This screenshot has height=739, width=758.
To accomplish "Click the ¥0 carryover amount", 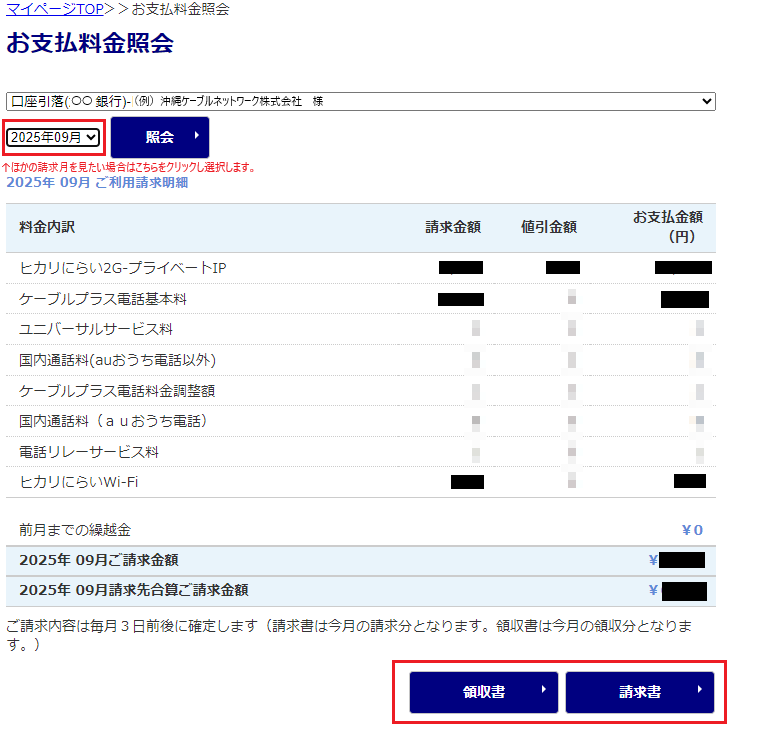I will point(692,530).
